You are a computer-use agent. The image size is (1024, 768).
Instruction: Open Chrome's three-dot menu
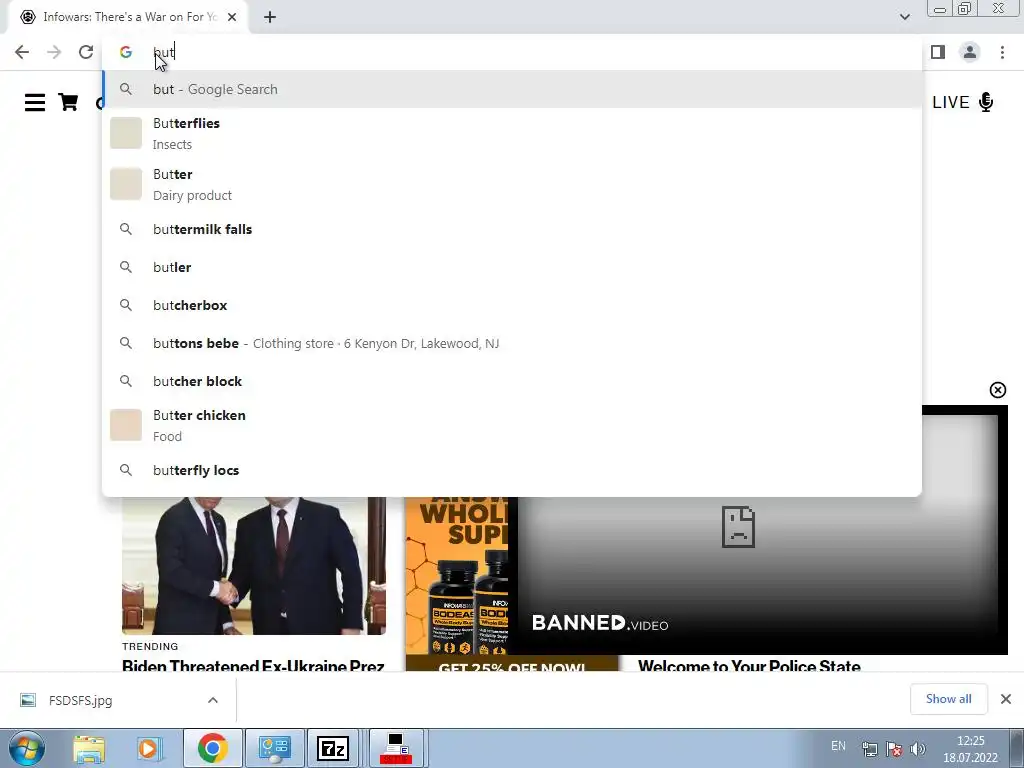point(1002,52)
